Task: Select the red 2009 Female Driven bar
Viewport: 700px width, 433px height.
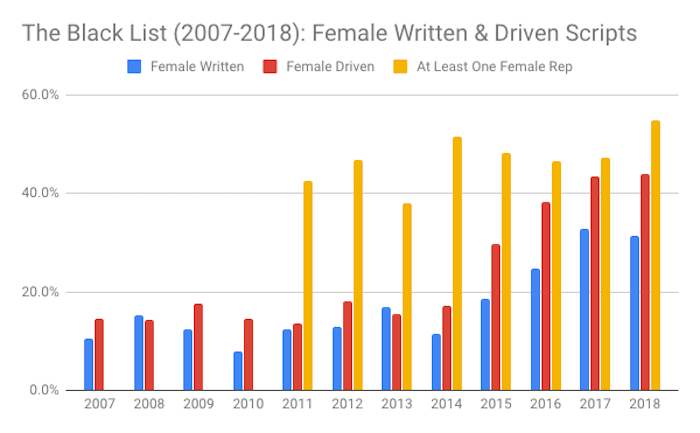Action: click(198, 347)
